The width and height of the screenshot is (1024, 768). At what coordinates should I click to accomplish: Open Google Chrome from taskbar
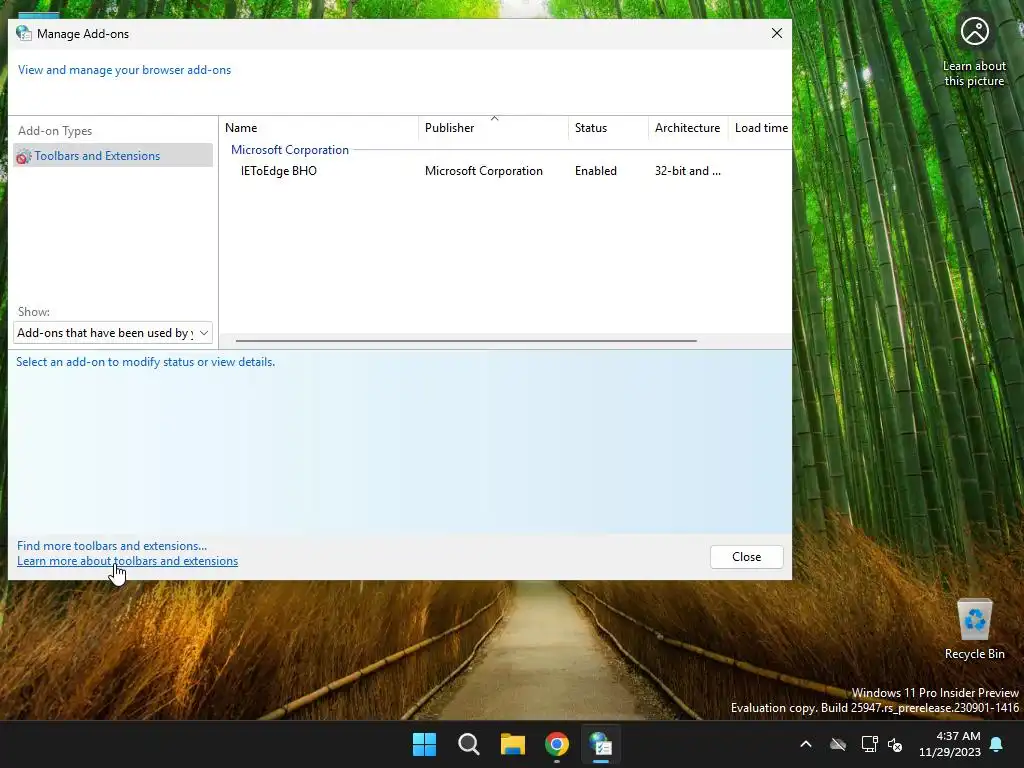click(557, 744)
